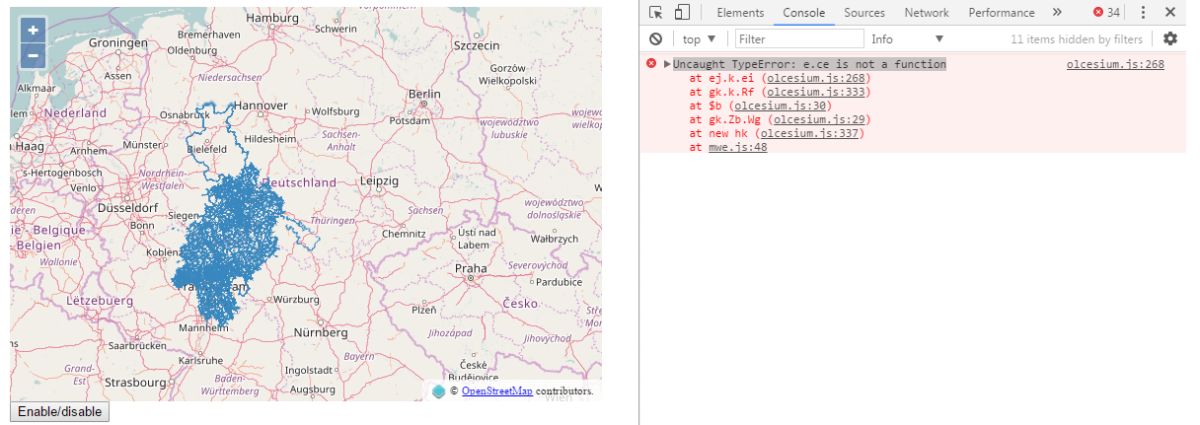This screenshot has height=425, width=1200.
Task: Click the Leipzig label on the map
Action: [379, 181]
